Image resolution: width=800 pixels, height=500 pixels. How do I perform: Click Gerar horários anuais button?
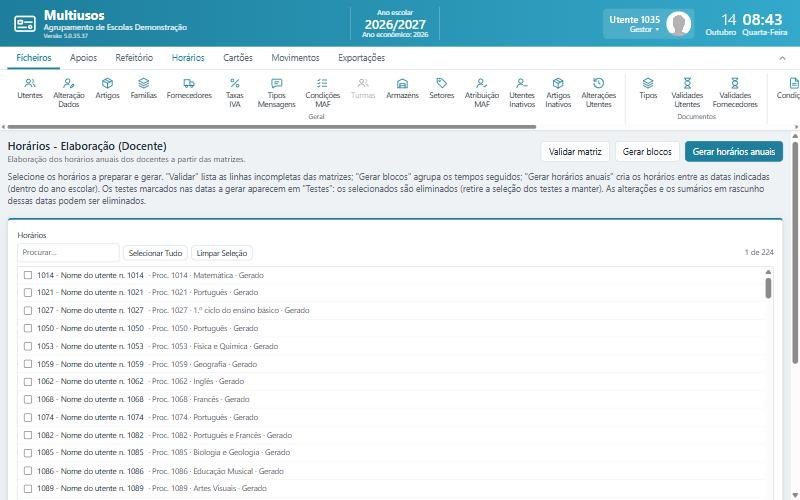[x=734, y=152]
